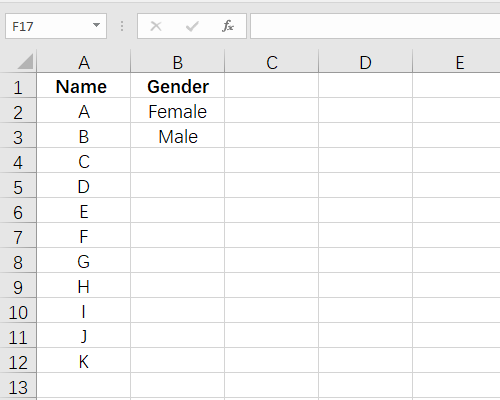The height and width of the screenshot is (400, 500).
Task: Select column A header
Action: 84,62
